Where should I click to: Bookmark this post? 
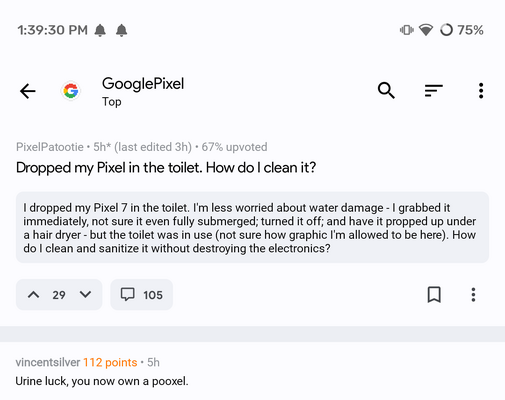(x=434, y=295)
